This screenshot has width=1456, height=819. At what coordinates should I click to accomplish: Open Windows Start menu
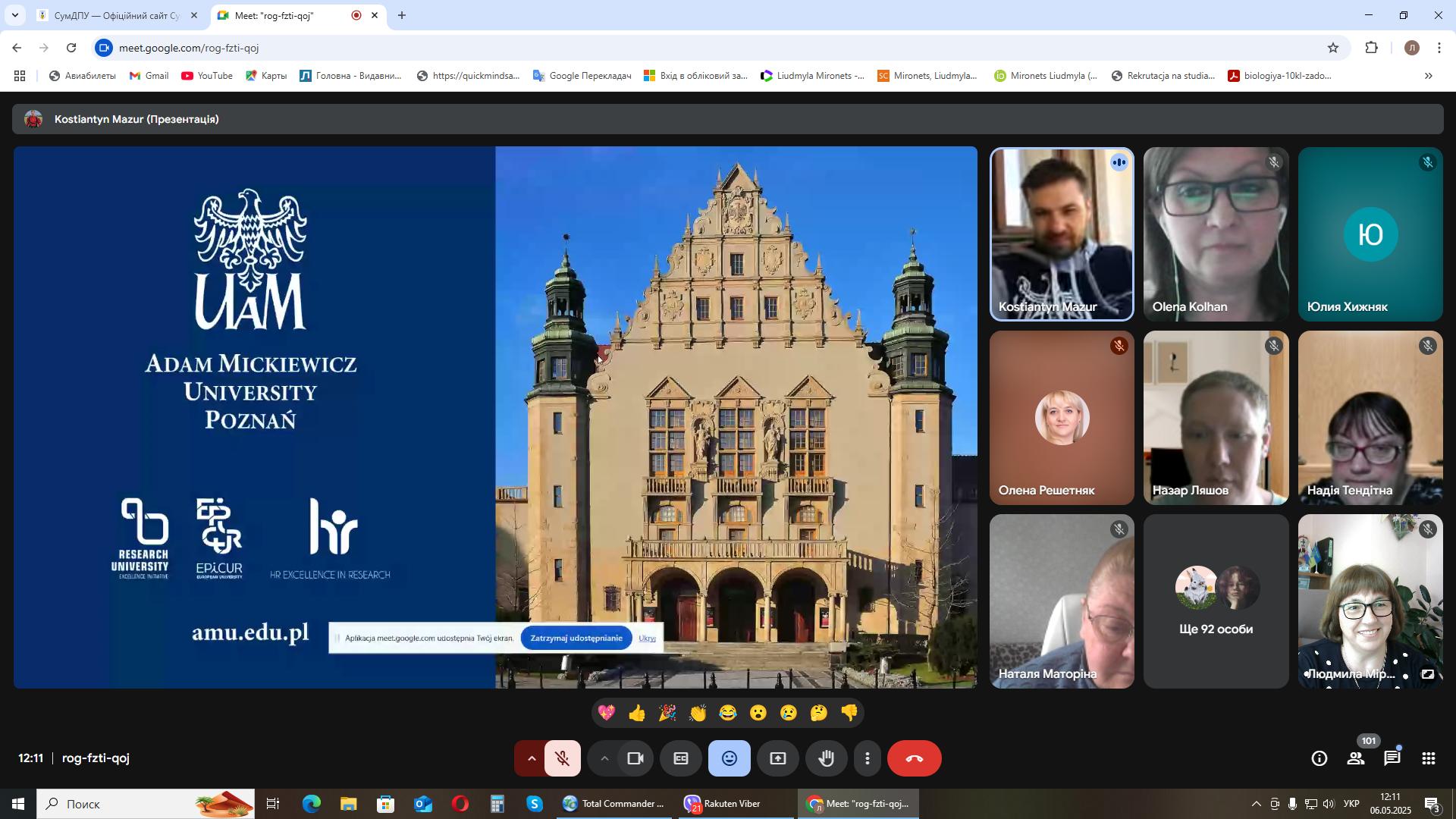(x=18, y=804)
